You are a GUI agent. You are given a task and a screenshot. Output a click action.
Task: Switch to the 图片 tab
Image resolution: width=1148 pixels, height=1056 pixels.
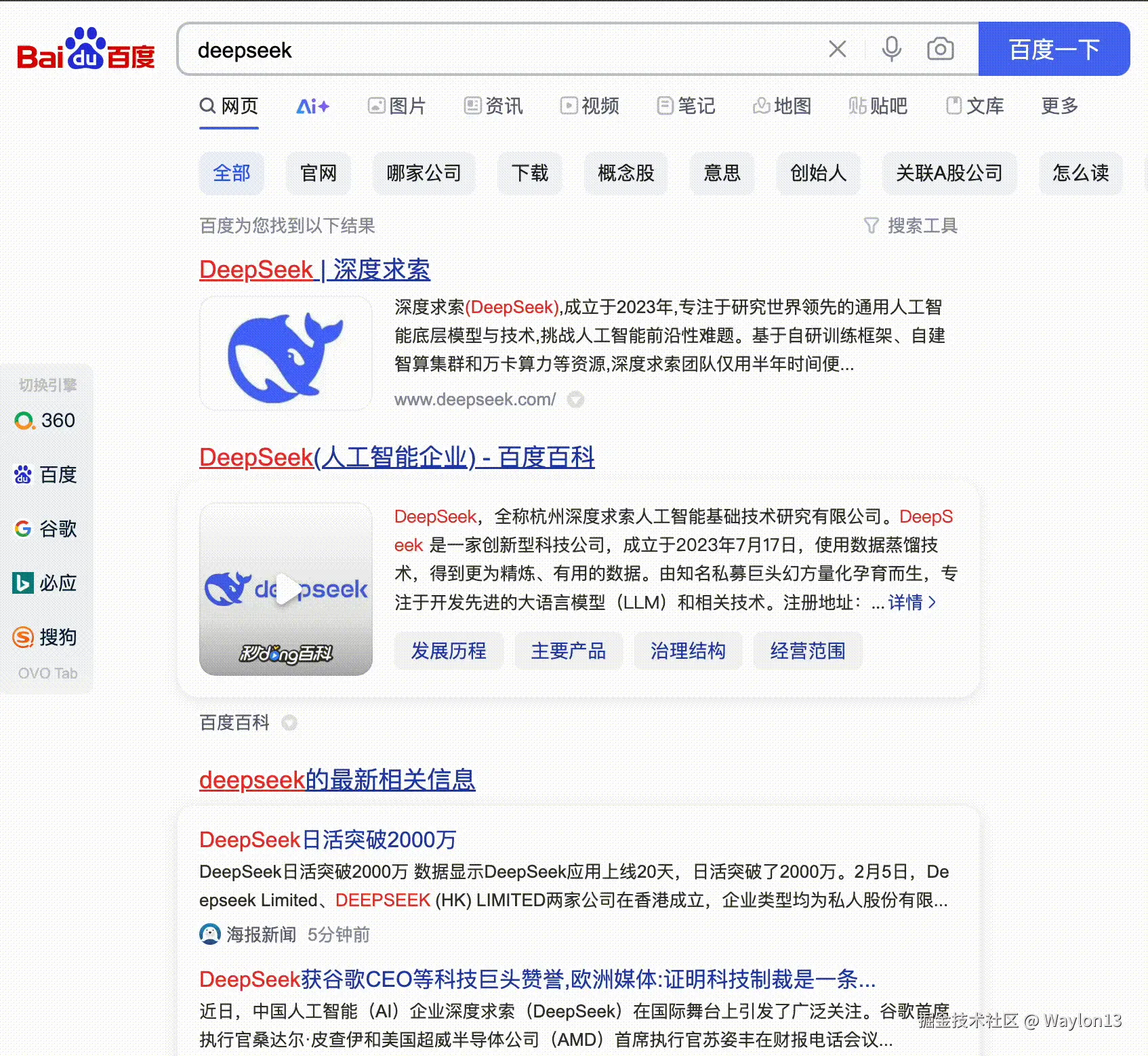[396, 106]
